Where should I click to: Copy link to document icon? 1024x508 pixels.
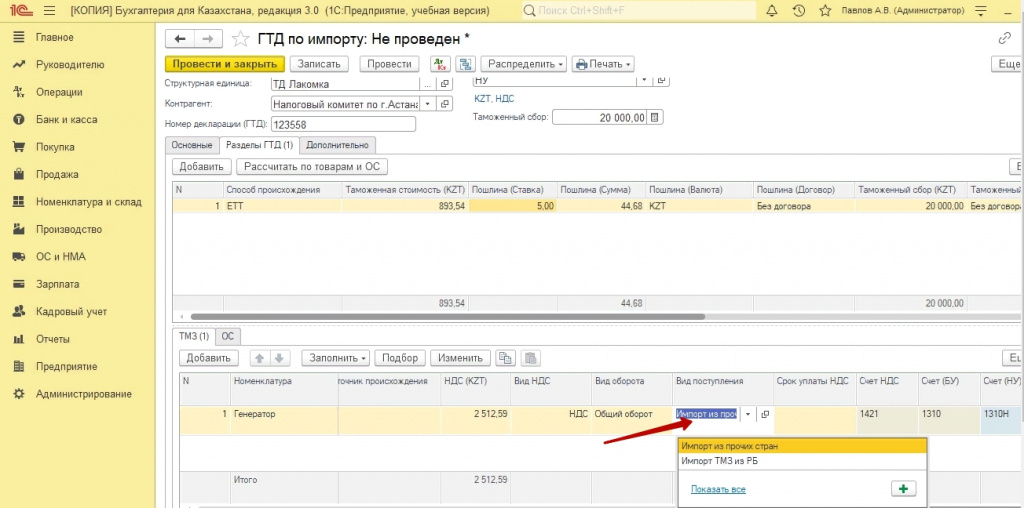point(1005,39)
